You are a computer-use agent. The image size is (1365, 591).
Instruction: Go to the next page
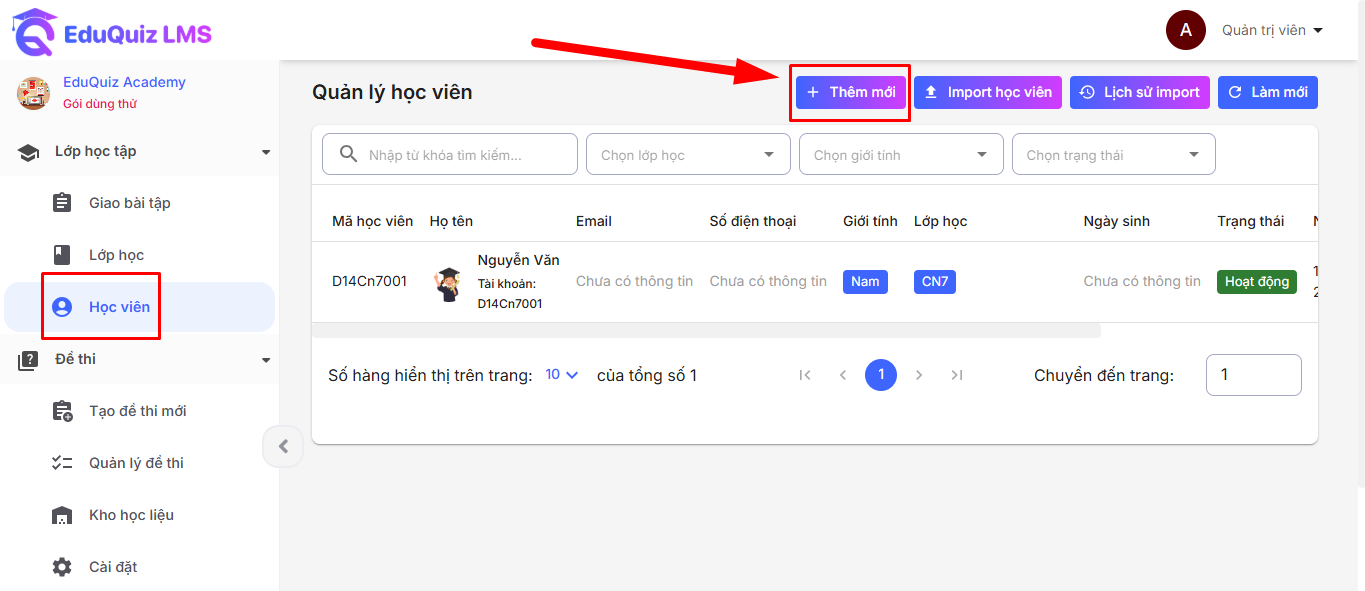(x=919, y=375)
